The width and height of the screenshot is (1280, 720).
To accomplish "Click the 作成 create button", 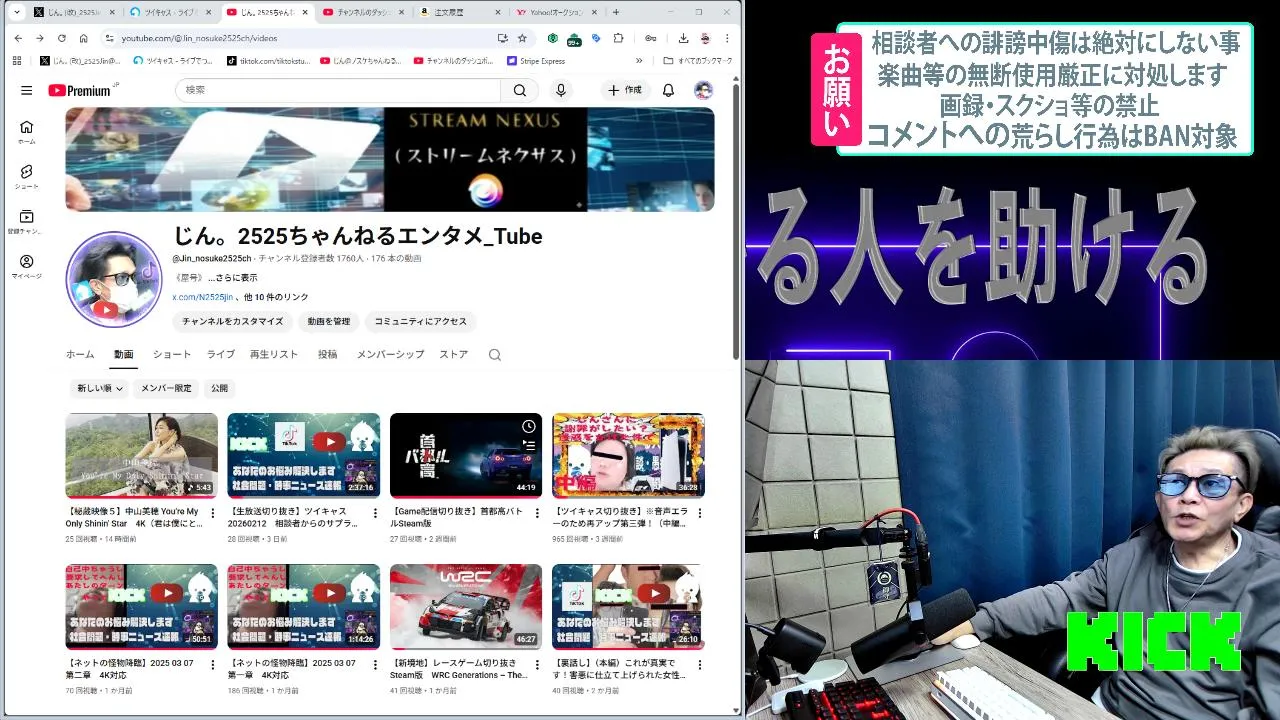I will click(625, 90).
